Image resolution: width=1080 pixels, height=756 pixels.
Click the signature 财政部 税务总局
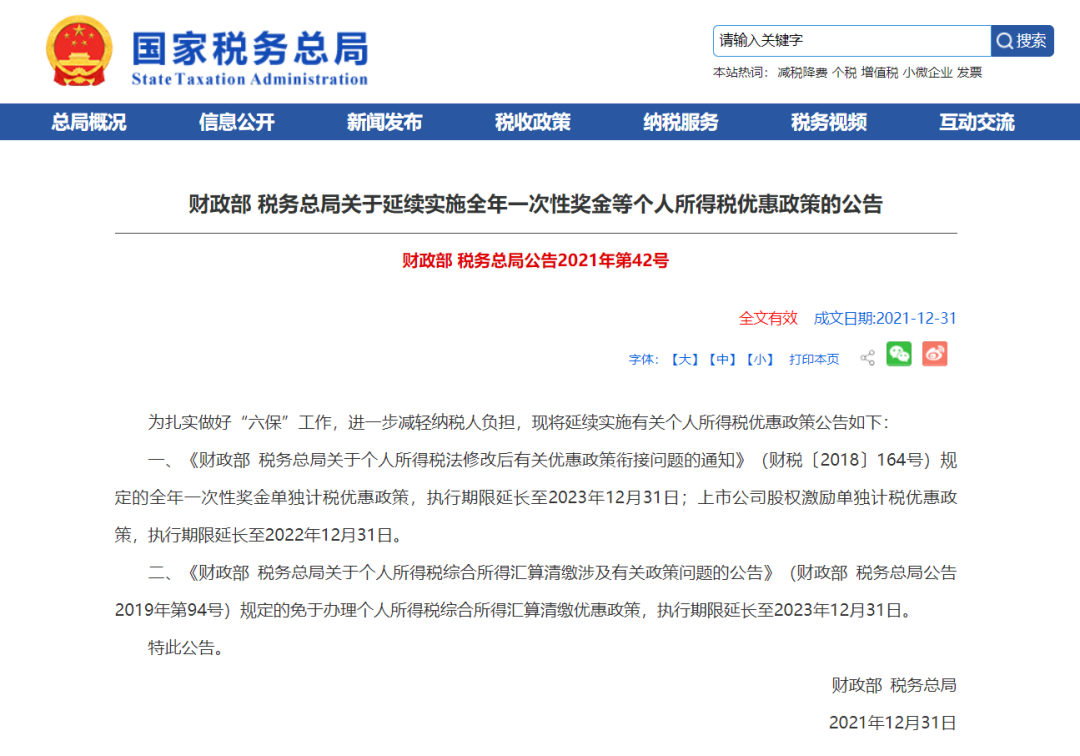(x=894, y=685)
